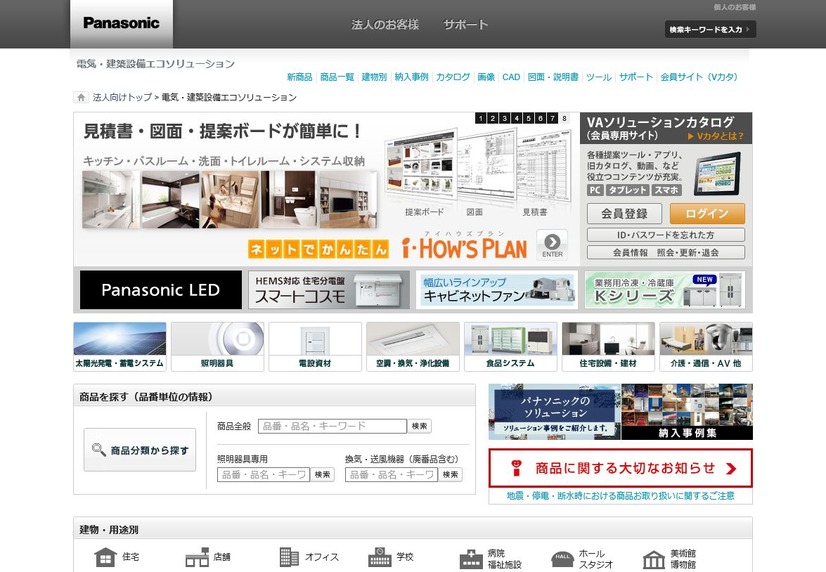Go to banner slide 4
The image size is (826, 572).
[x=516, y=119]
